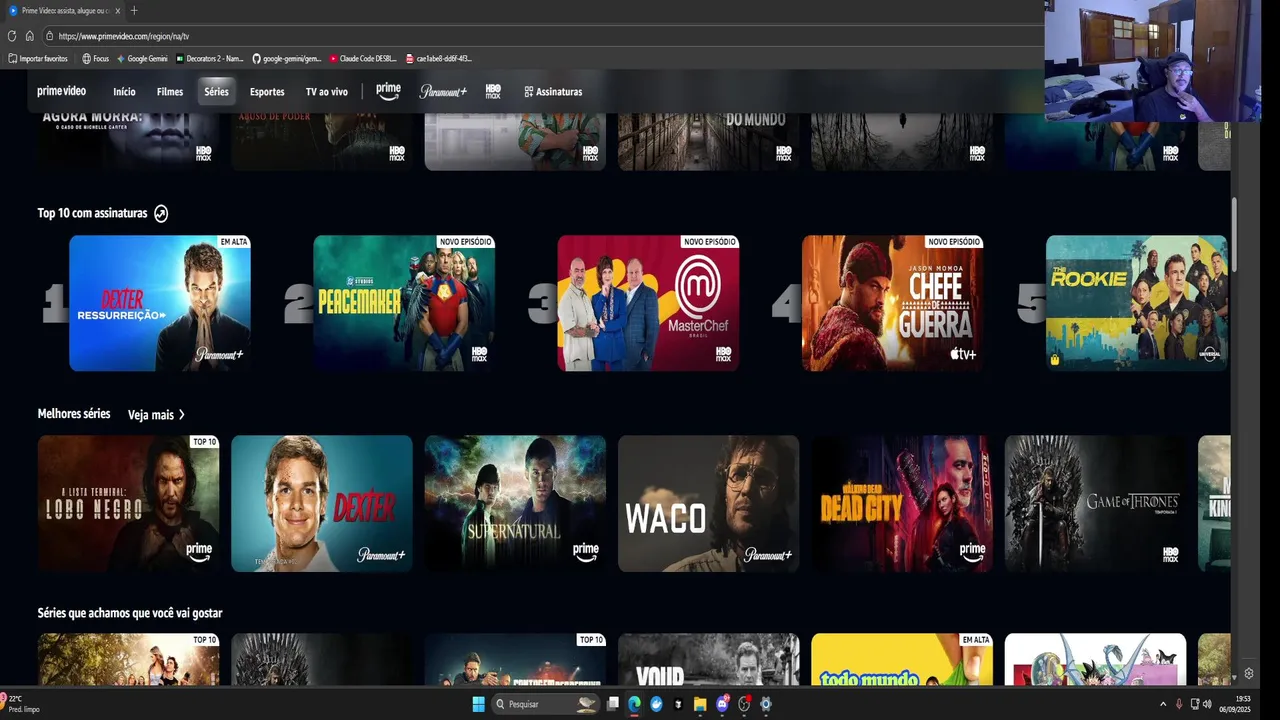Open A Lista Terminal: Lobo Negro card
The image size is (1280, 720).
pos(128,503)
